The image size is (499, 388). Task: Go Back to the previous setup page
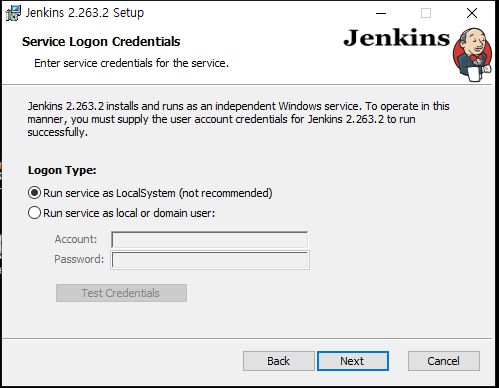(x=279, y=361)
